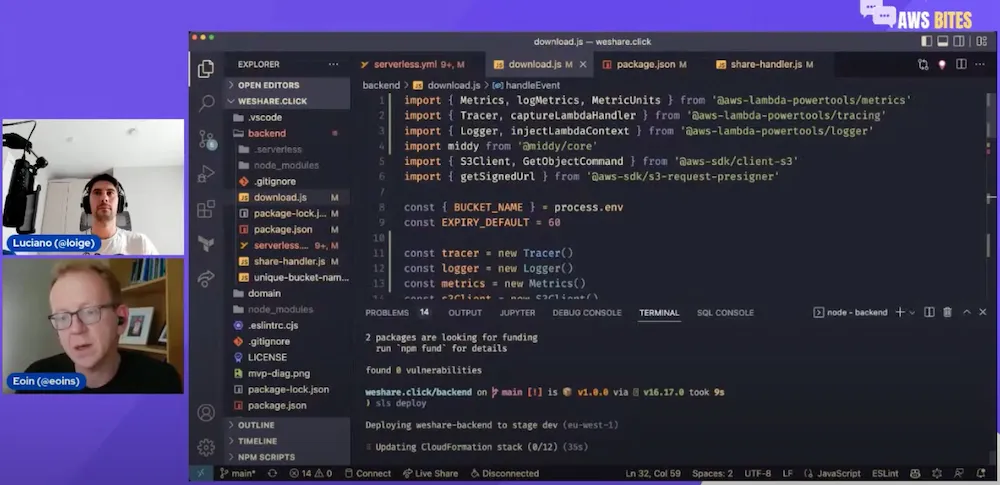The width and height of the screenshot is (1000, 485).
Task: Open editor more actions ellipsis menu
Action: point(980,64)
